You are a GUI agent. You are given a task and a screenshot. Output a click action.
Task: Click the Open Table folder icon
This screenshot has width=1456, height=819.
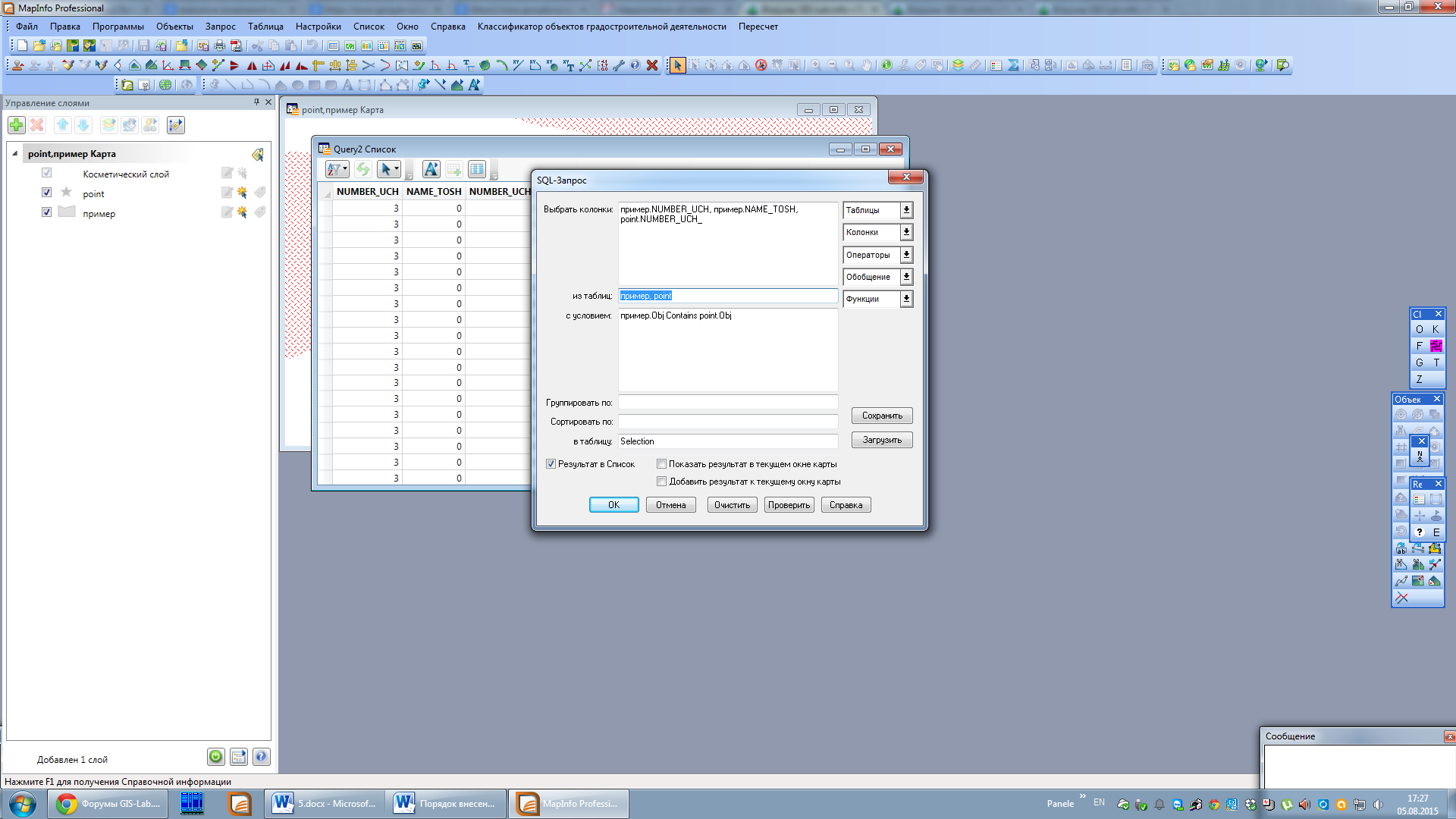pyautogui.click(x=39, y=45)
